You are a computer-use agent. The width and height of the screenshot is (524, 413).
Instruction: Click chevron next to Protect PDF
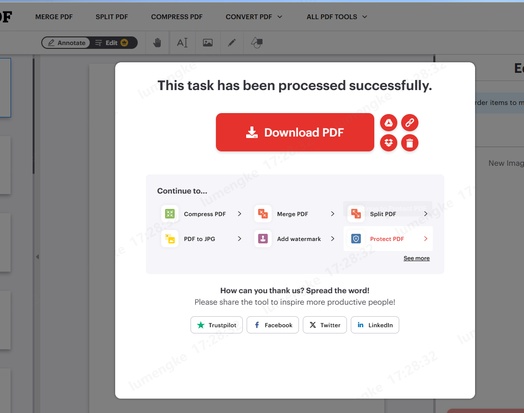(x=425, y=239)
